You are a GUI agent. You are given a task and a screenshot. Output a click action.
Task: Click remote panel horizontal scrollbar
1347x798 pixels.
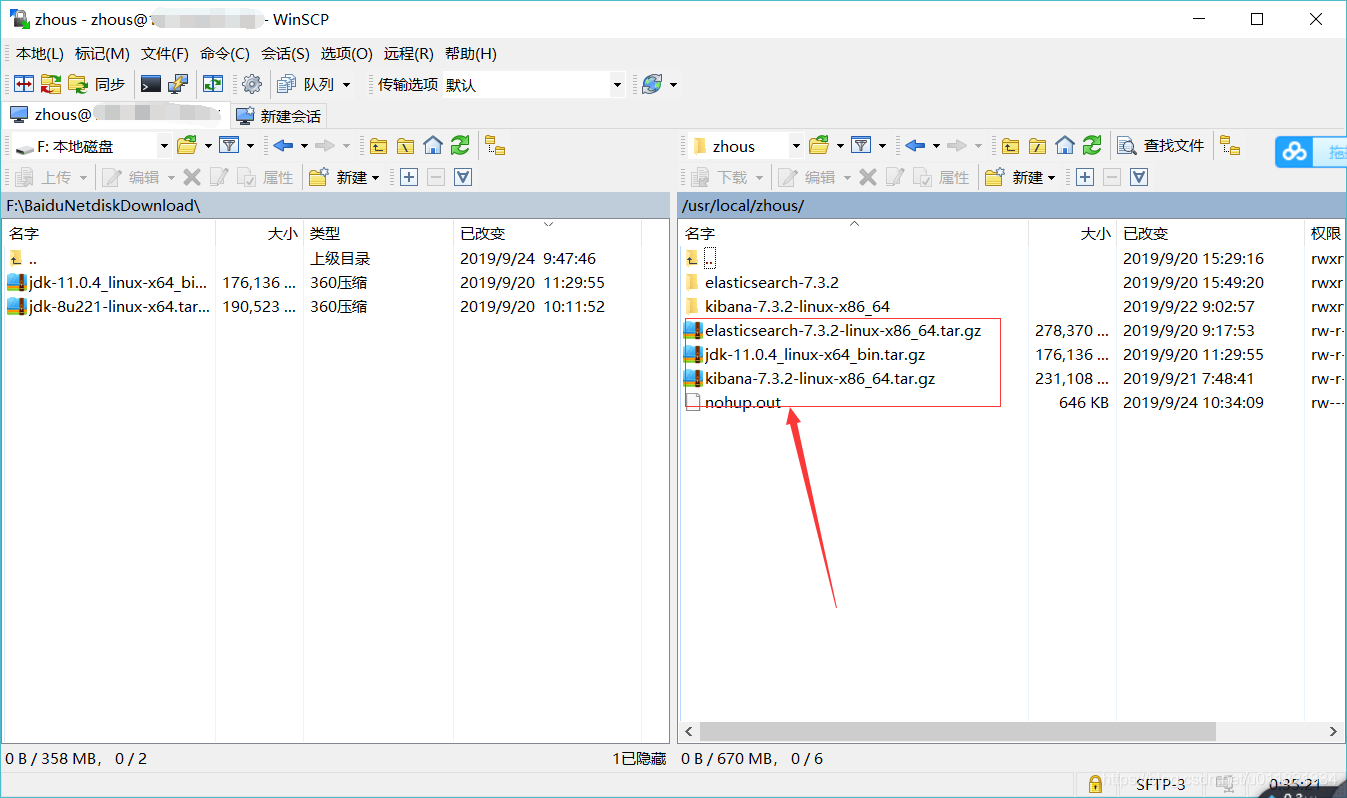tap(957, 731)
